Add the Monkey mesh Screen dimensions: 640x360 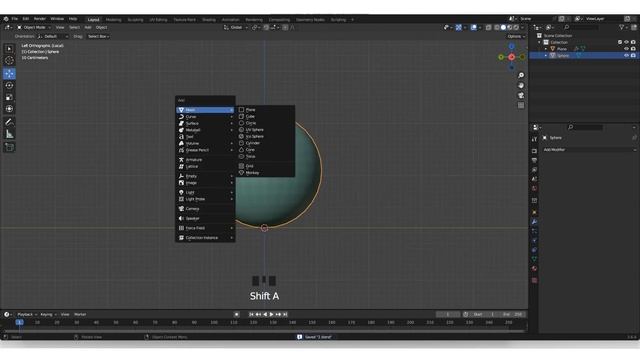tap(265, 173)
